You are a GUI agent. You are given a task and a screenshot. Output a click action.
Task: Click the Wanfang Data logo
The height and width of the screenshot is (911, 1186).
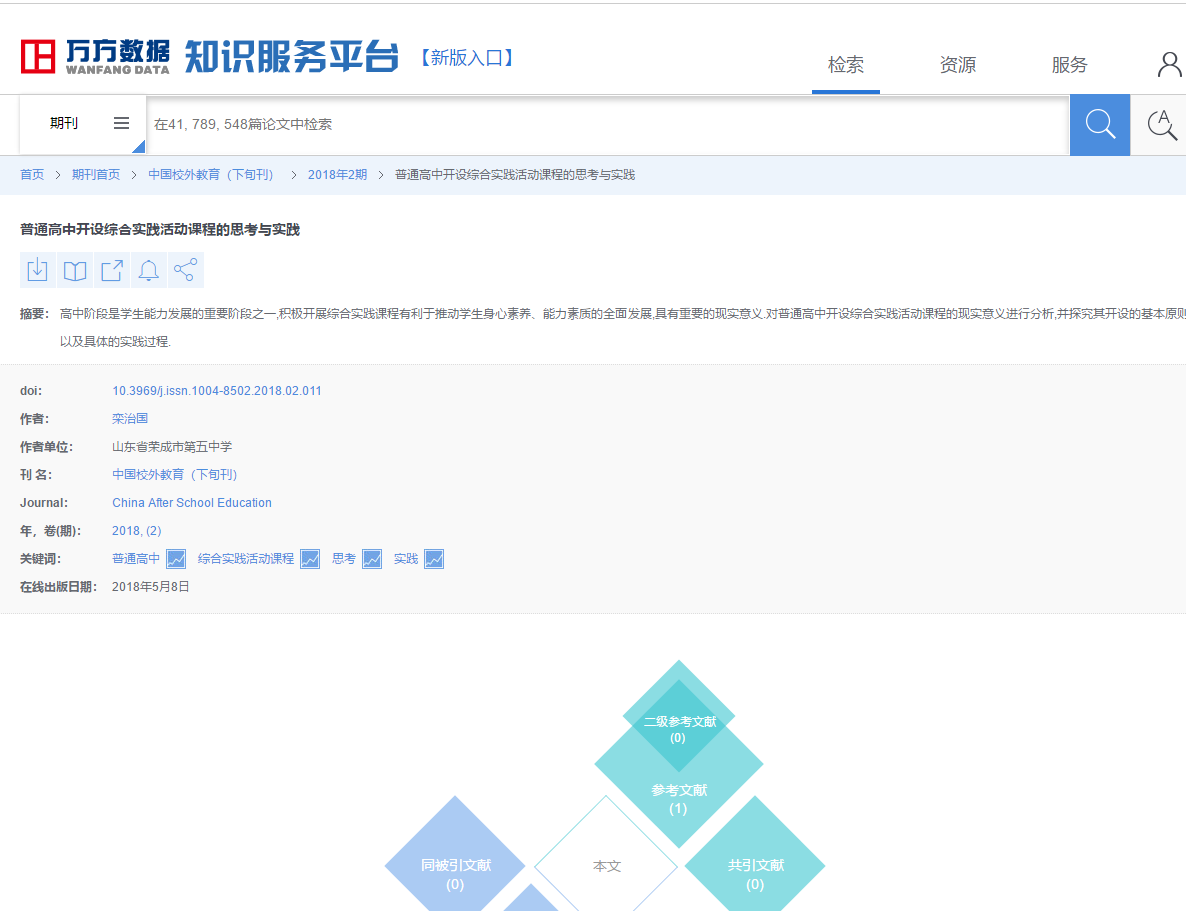[x=95, y=57]
